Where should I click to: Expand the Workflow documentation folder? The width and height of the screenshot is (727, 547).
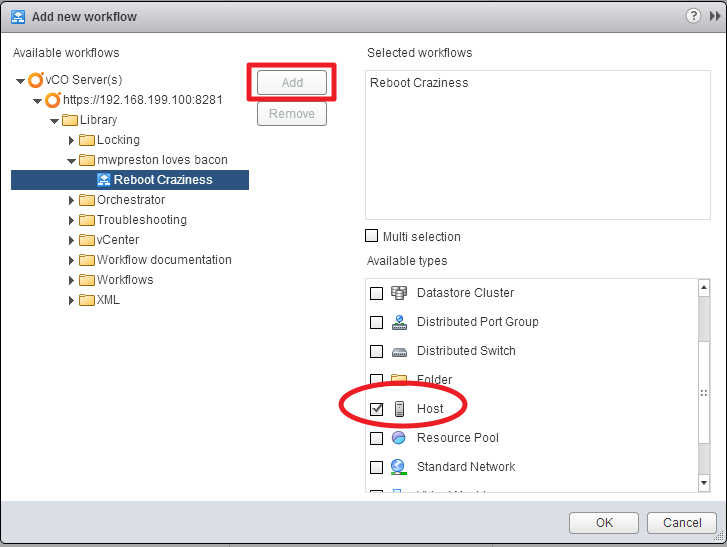(x=71, y=261)
